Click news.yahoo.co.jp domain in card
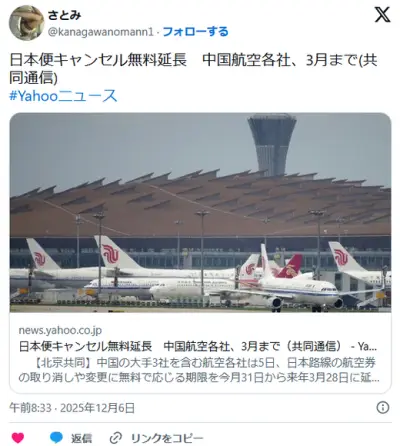This screenshot has height=446, width=400. click(60, 330)
